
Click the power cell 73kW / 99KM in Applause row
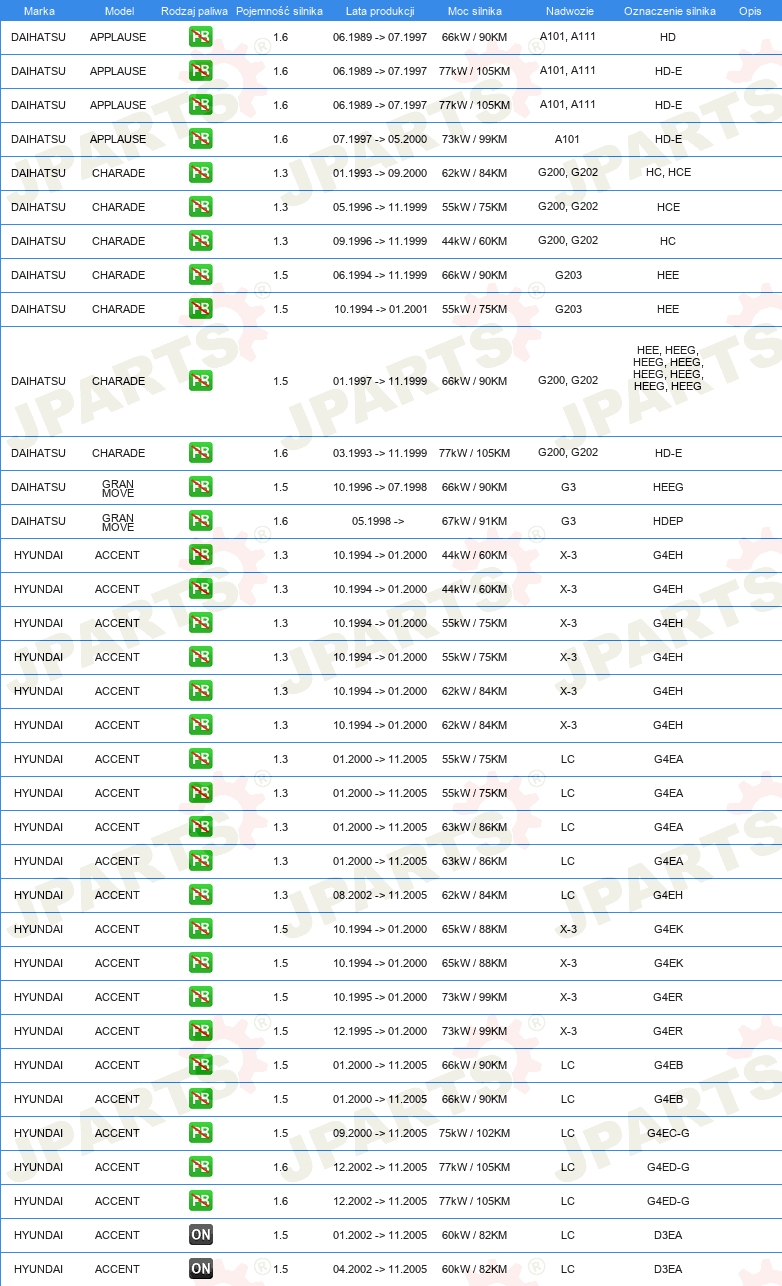(474, 139)
